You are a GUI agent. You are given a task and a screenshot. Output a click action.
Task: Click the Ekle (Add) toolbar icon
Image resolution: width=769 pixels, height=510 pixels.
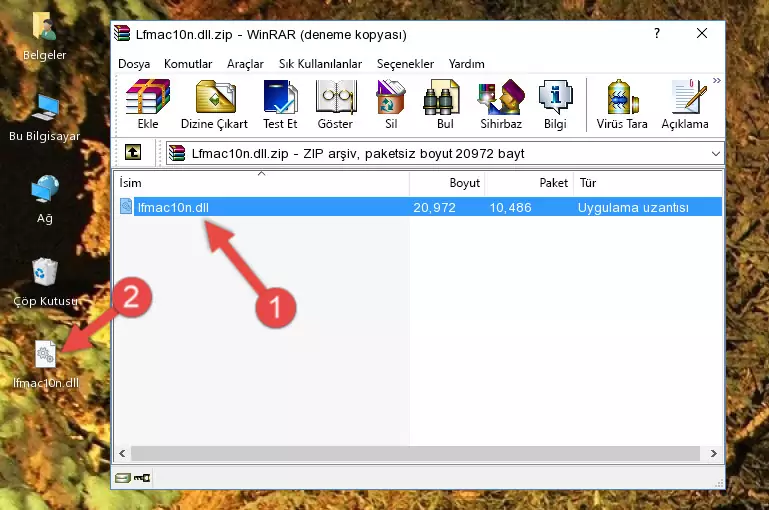point(148,104)
